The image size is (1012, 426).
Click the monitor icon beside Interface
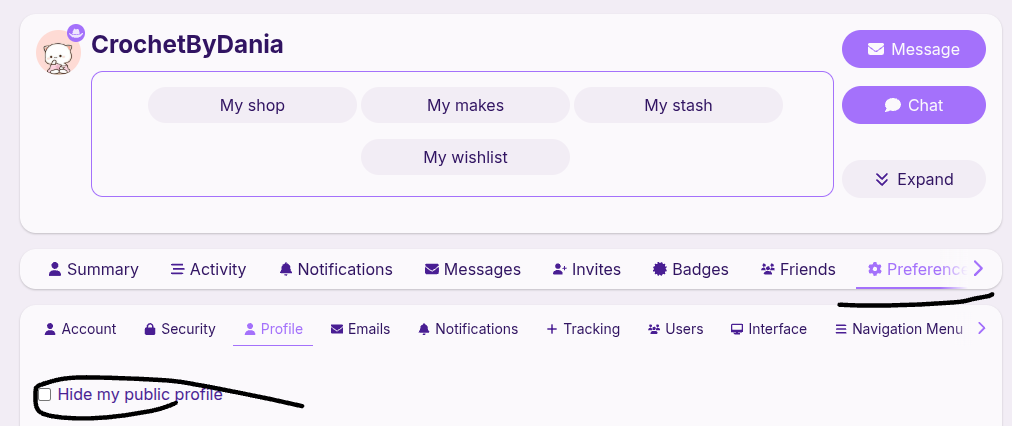(x=737, y=329)
